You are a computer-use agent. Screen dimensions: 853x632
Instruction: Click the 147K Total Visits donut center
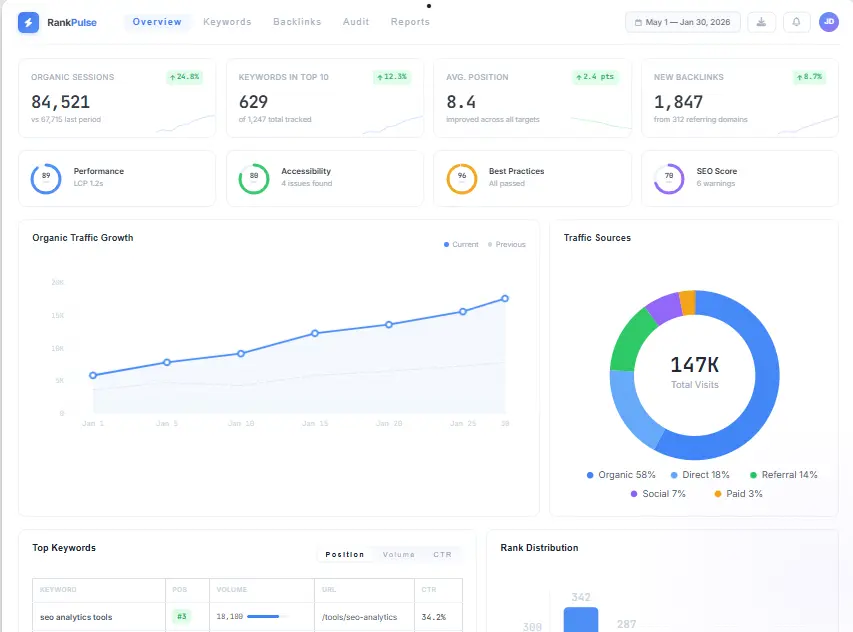[694, 372]
